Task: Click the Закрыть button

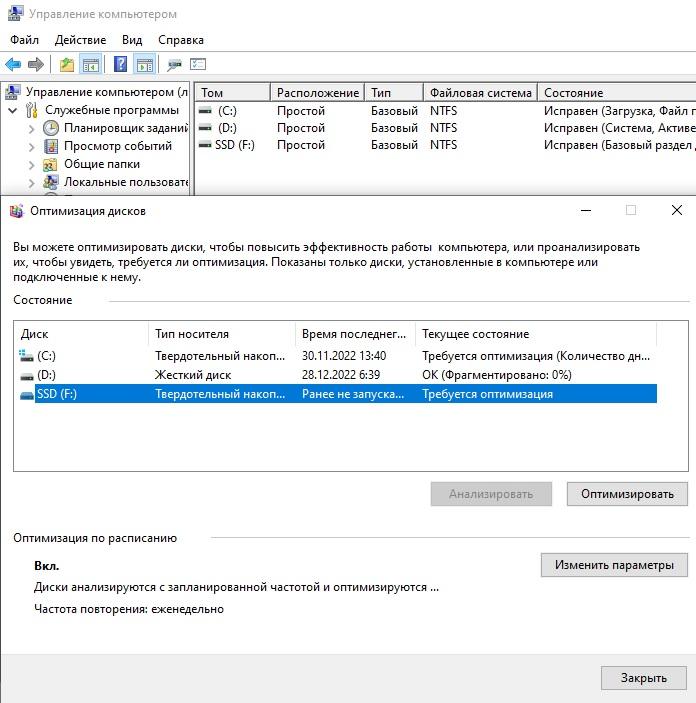Action: coord(644,677)
